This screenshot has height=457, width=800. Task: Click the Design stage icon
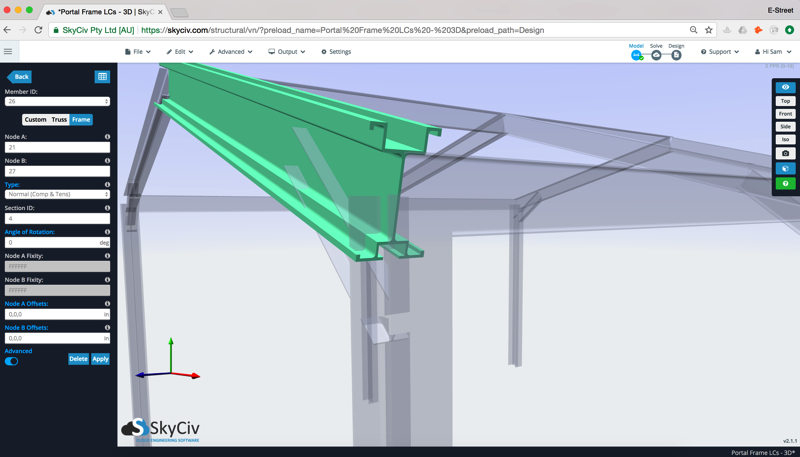coord(676,55)
